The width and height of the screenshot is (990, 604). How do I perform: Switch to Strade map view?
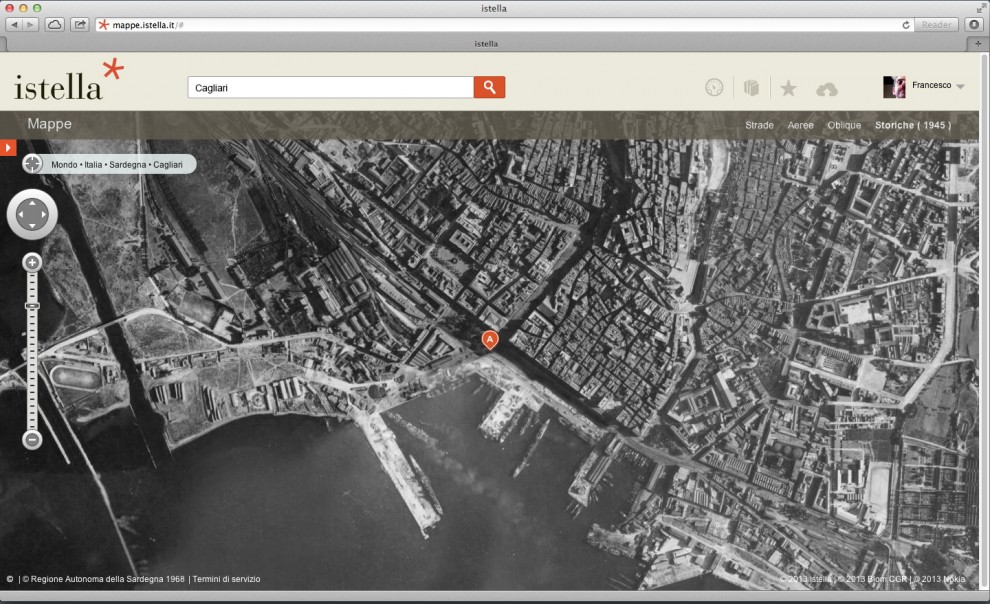point(759,125)
